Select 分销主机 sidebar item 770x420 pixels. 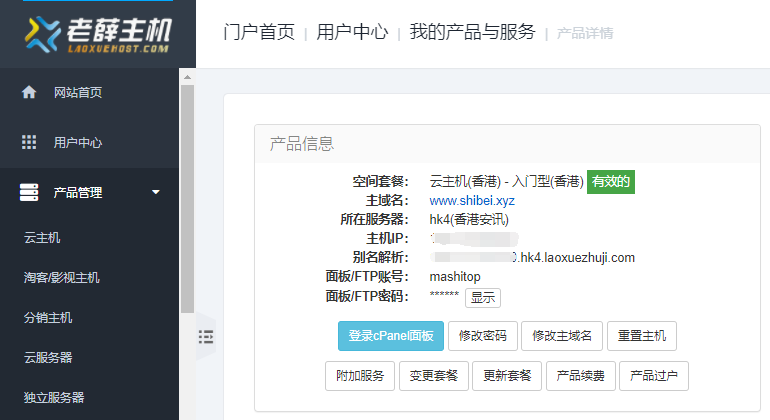coord(48,318)
